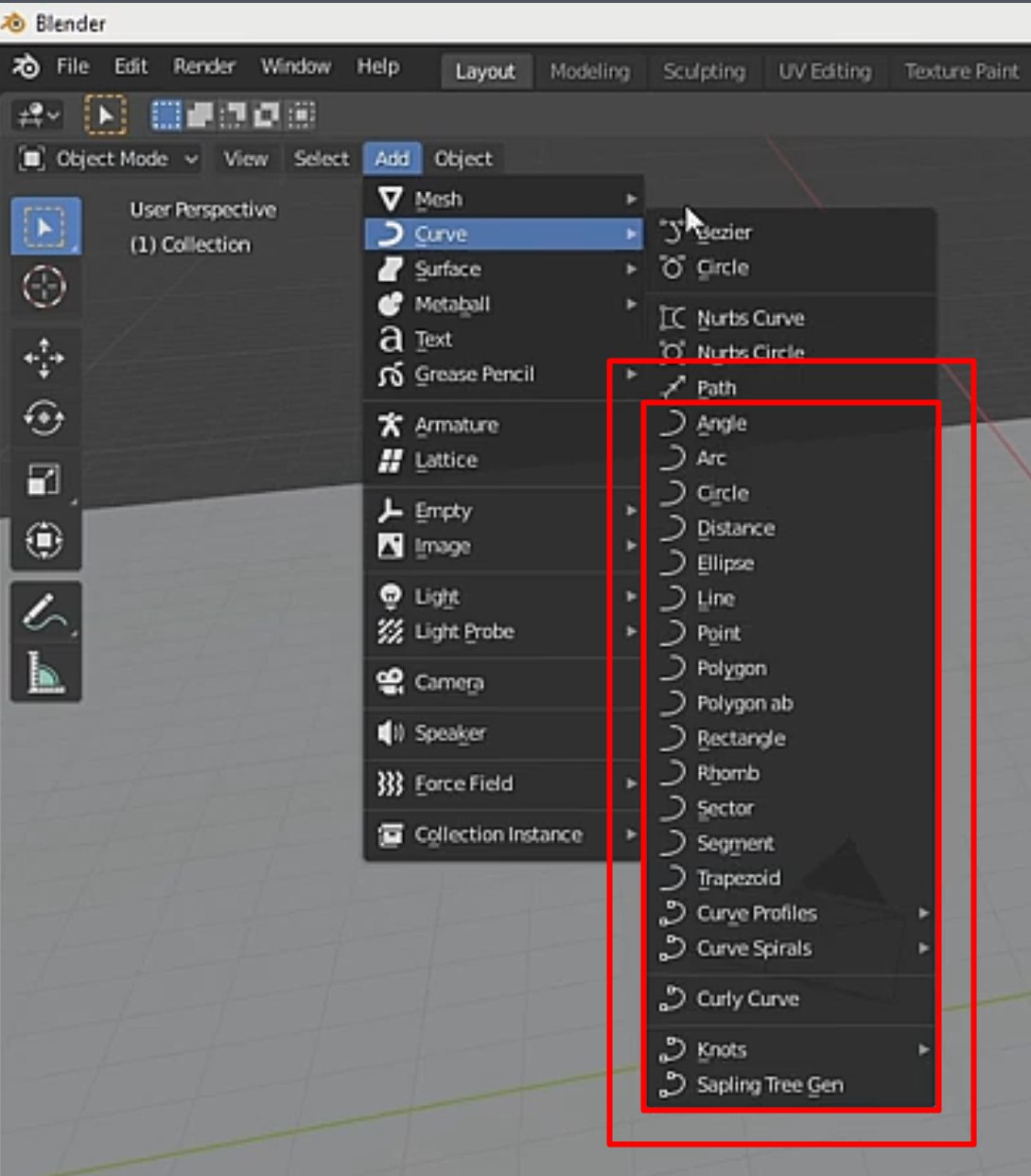The image size is (1031, 1176).
Task: Add a Polygon ab curve
Action: tap(793, 703)
